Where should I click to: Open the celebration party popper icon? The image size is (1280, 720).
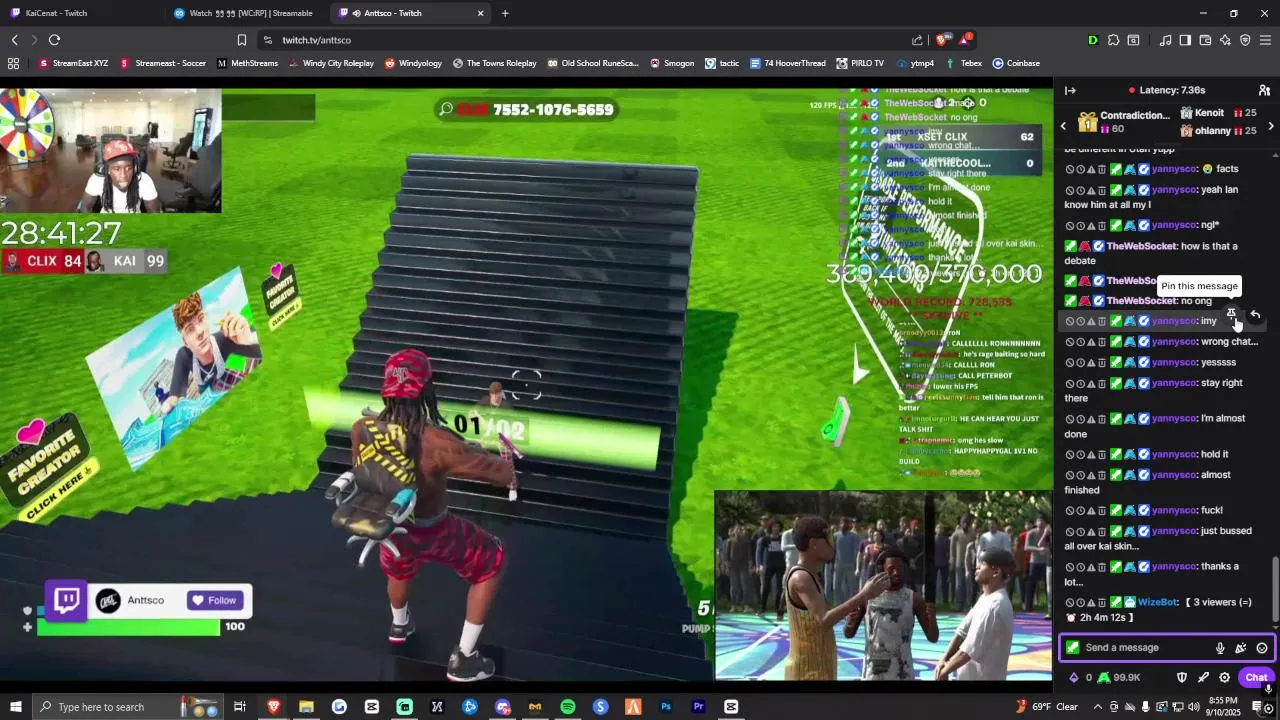[x=1241, y=648]
